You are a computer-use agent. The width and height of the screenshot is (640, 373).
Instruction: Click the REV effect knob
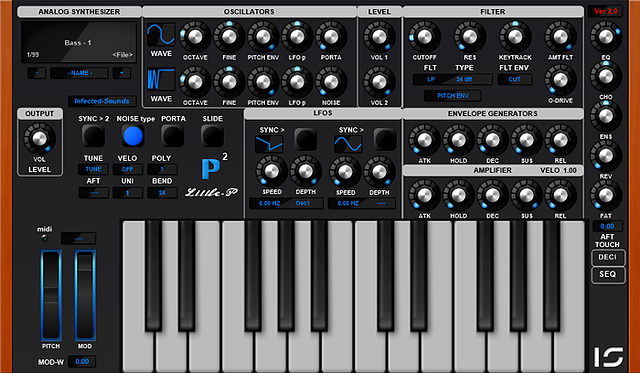pos(606,156)
